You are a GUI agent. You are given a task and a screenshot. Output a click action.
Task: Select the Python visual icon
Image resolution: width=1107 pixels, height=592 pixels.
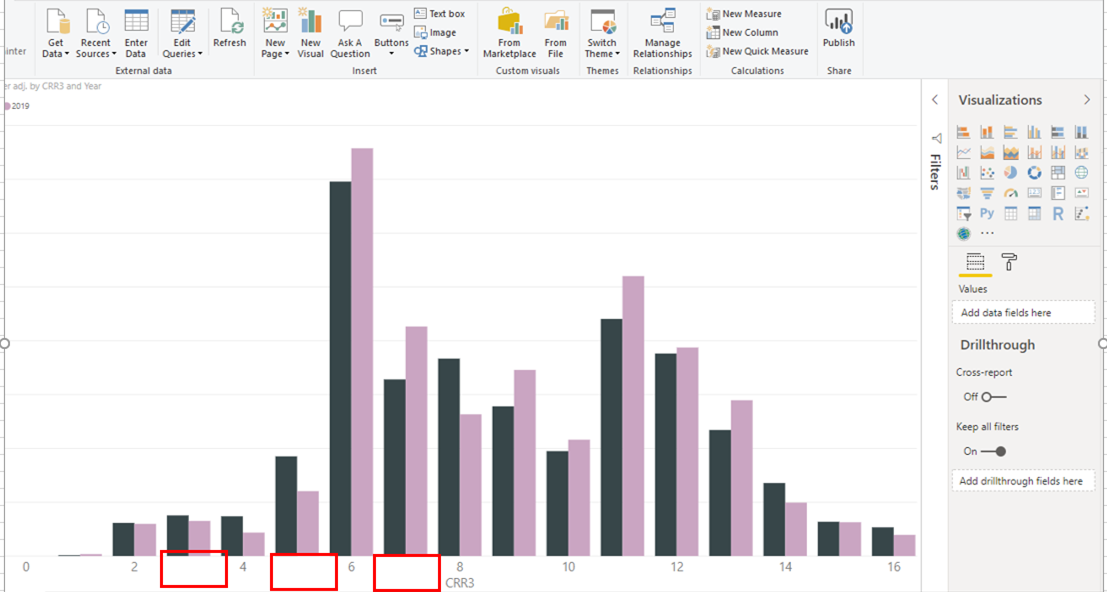click(987, 213)
